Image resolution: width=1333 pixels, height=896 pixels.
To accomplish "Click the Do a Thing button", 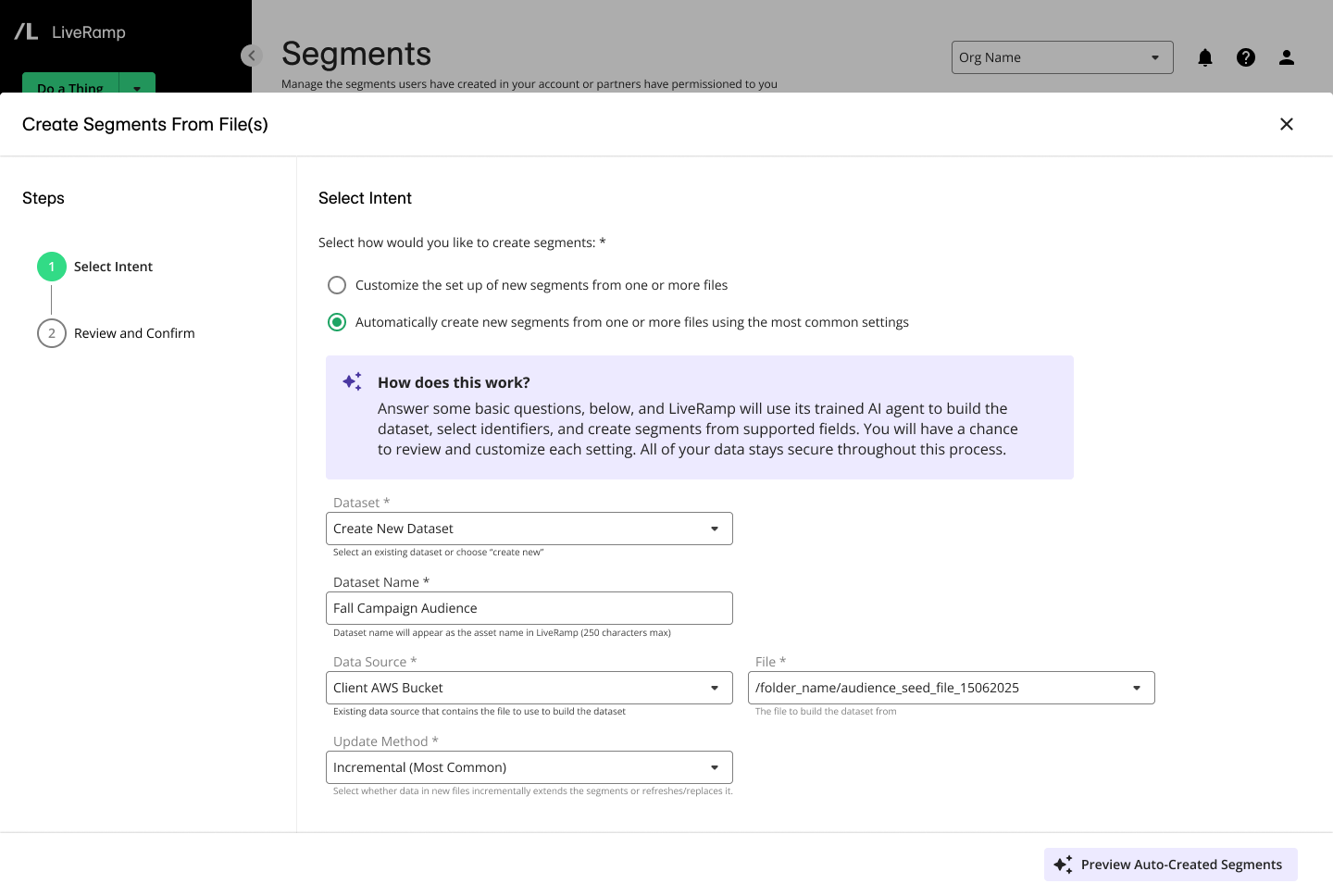I will pyautogui.click(x=70, y=83).
